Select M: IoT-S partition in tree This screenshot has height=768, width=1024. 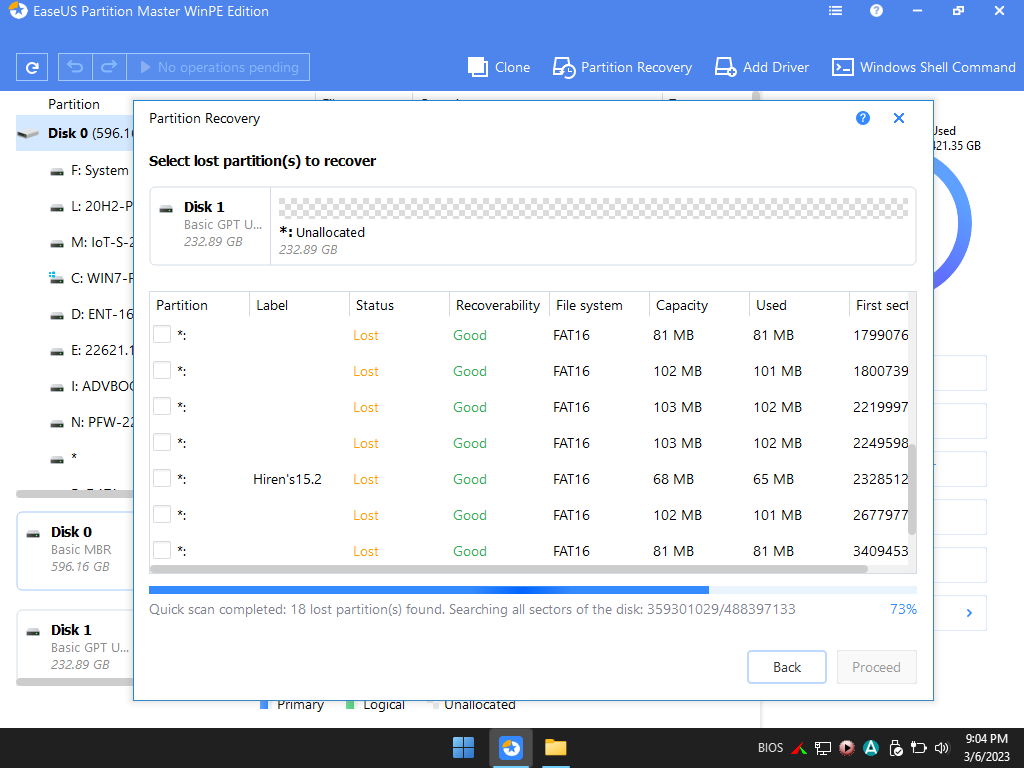[91, 242]
